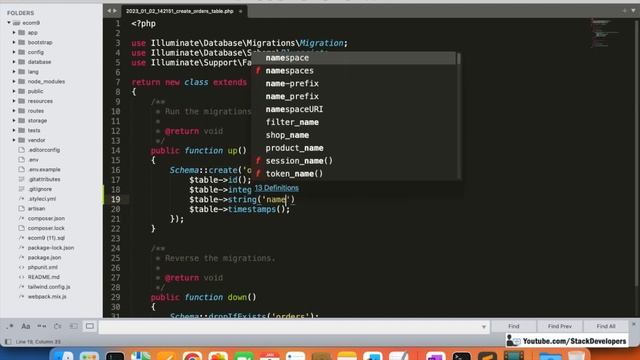Click the sidebar toggle icon in status bar

coord(8,342)
